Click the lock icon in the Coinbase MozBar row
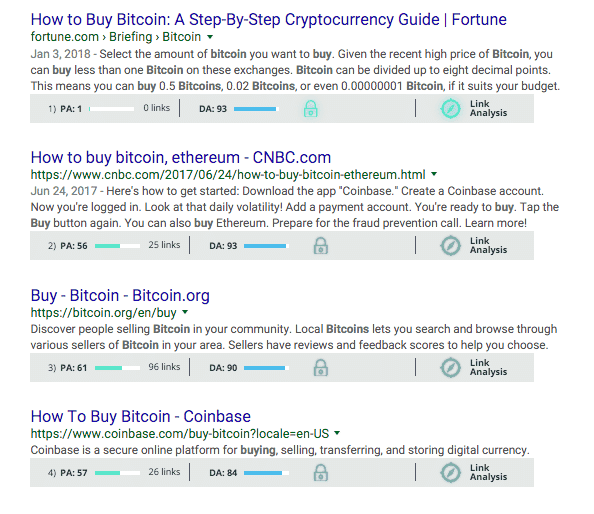594x514 pixels. coord(320,473)
